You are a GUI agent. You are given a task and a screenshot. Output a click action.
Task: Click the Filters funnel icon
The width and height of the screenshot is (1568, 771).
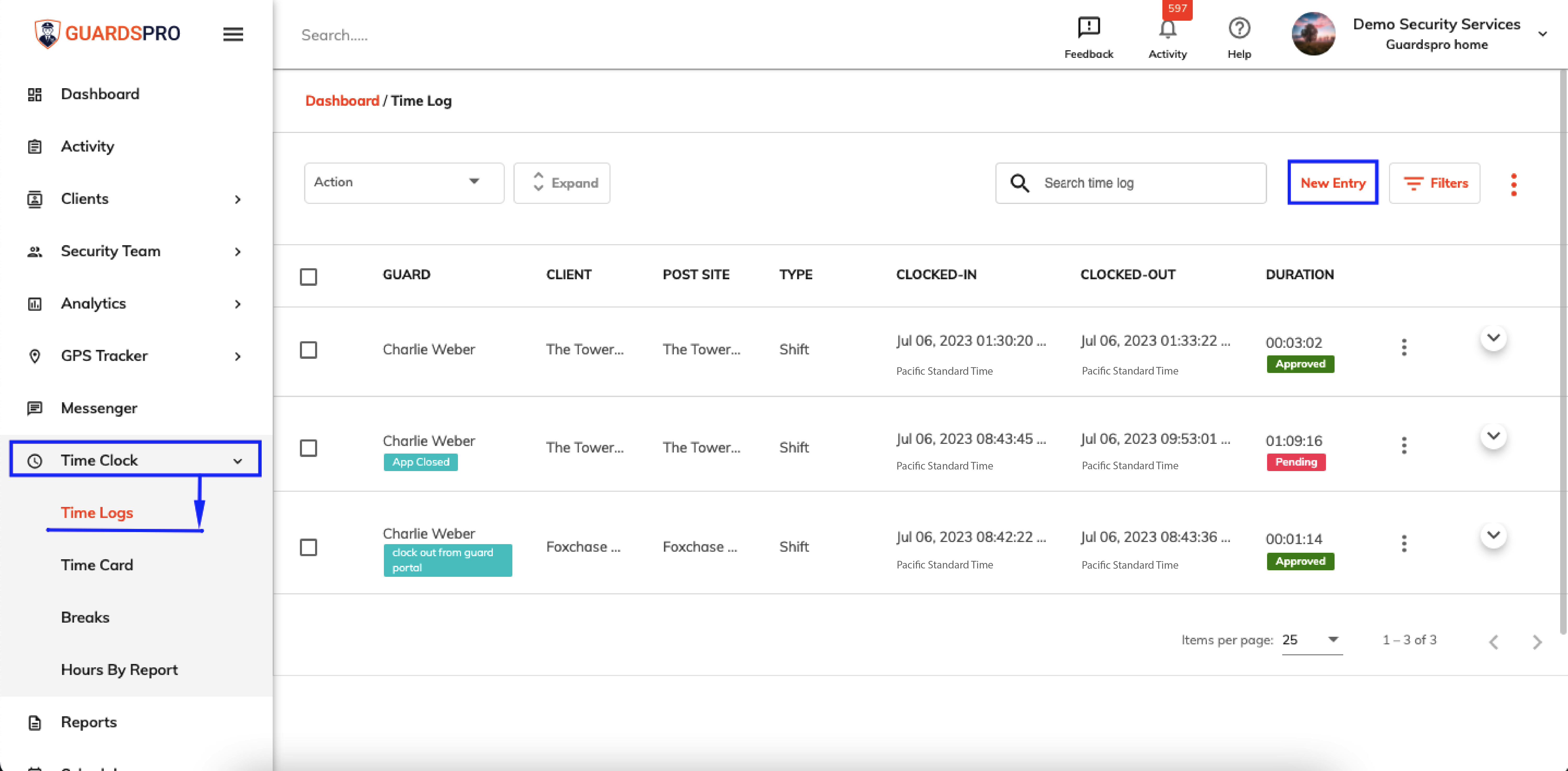pos(1413,183)
